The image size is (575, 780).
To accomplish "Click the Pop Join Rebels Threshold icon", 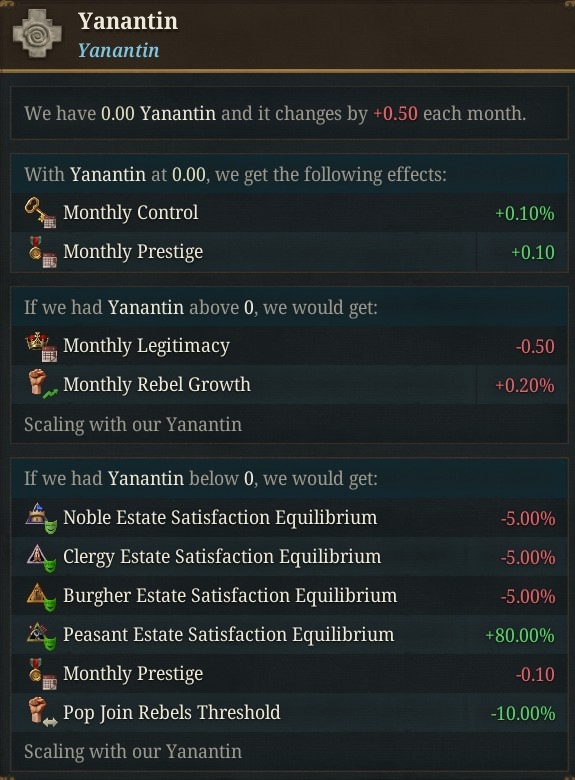I will tap(42, 712).
